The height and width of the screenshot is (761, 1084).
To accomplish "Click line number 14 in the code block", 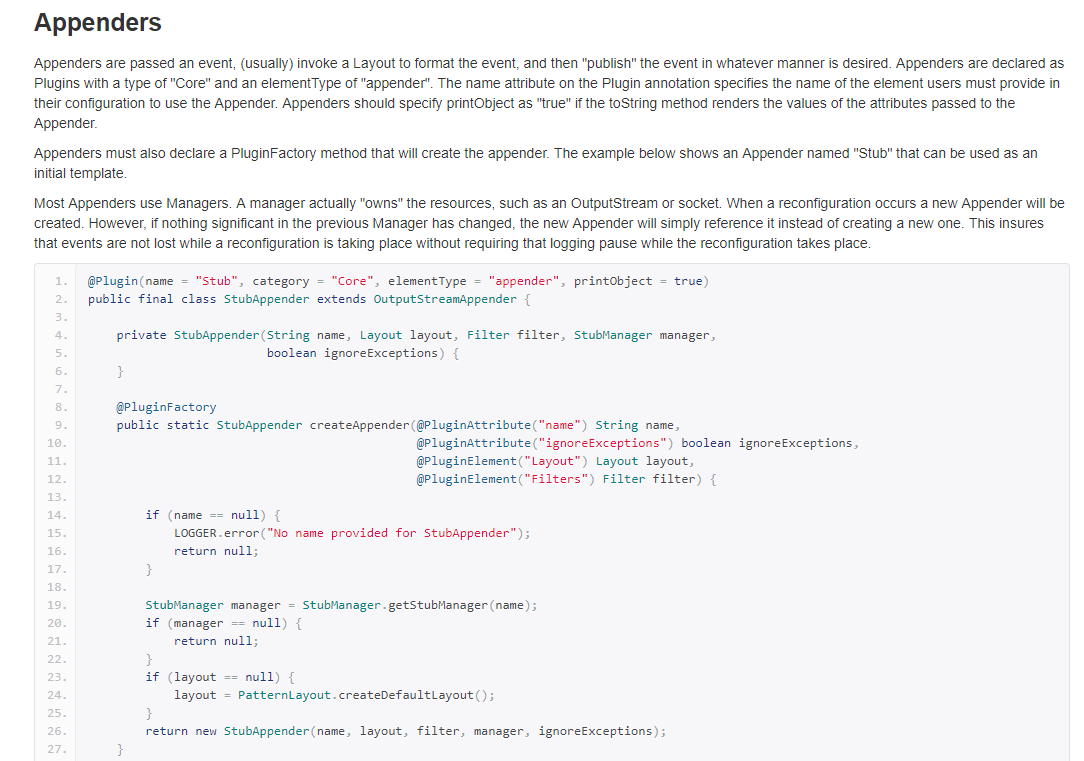I will pos(56,514).
